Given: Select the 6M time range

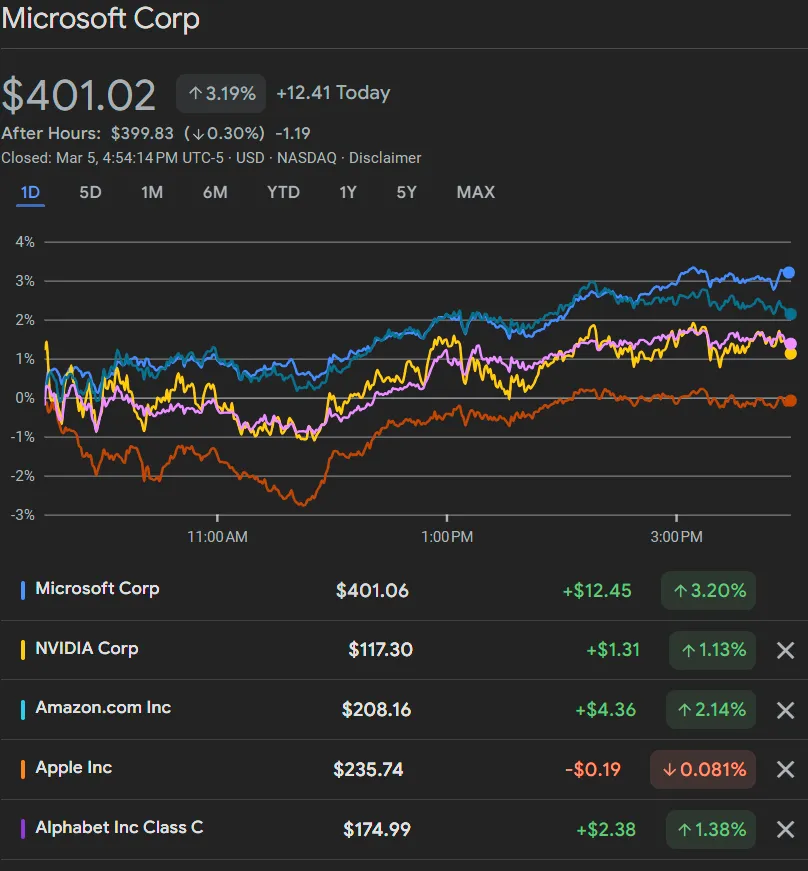Looking at the screenshot, I should coord(215,192).
